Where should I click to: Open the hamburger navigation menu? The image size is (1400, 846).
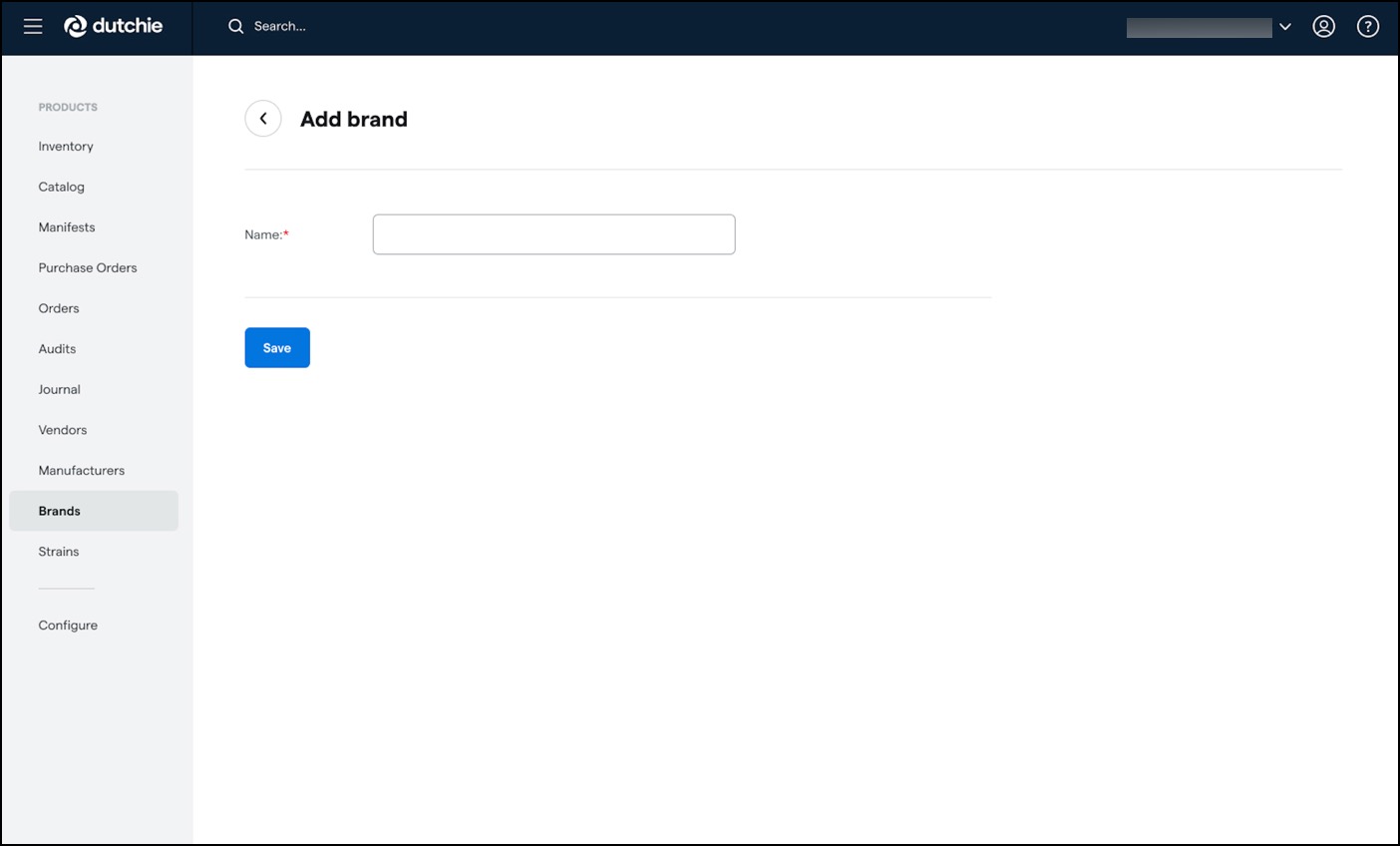[33, 27]
